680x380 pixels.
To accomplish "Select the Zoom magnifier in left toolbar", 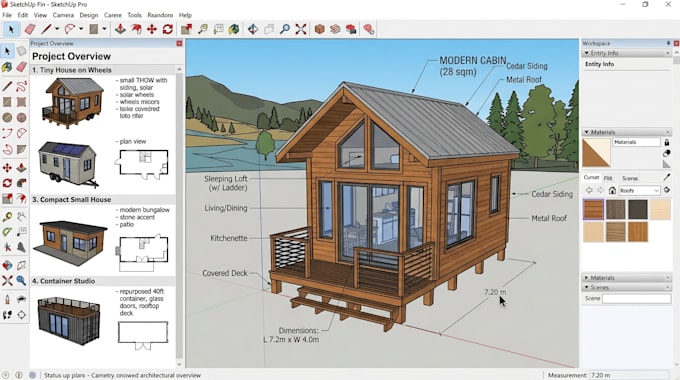I will coord(21,280).
